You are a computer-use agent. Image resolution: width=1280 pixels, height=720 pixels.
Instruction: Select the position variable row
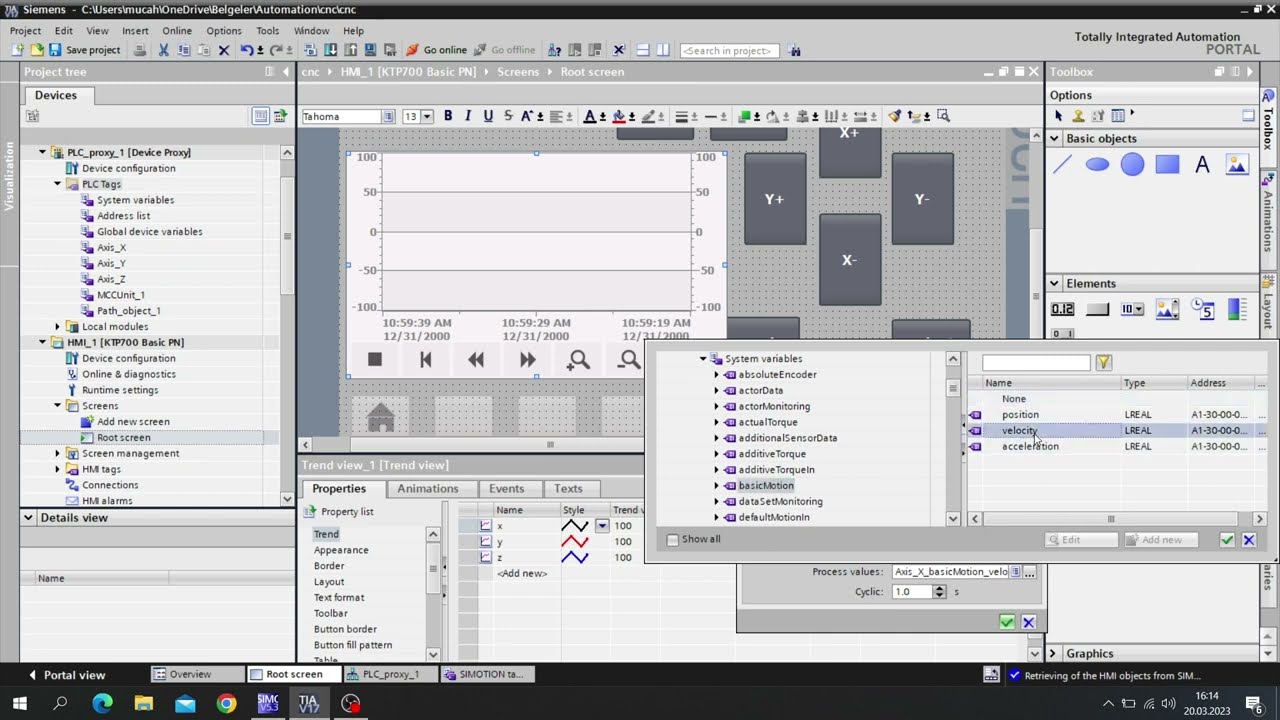tap(1117, 414)
